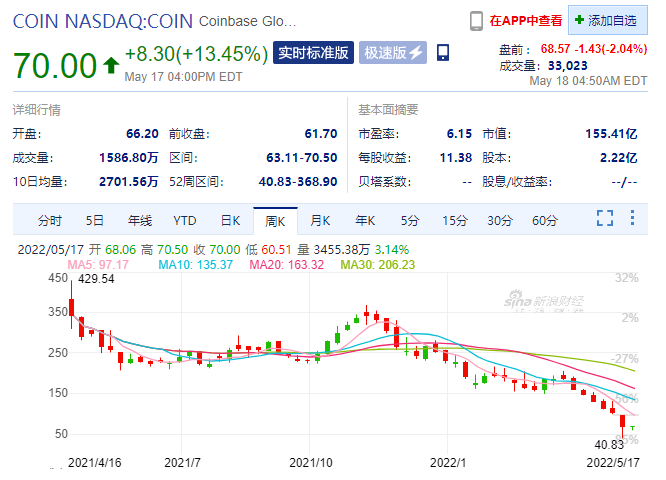Select the 年线 chart tab
Viewport: 666px width, 480px height.
pyautogui.click(x=140, y=221)
